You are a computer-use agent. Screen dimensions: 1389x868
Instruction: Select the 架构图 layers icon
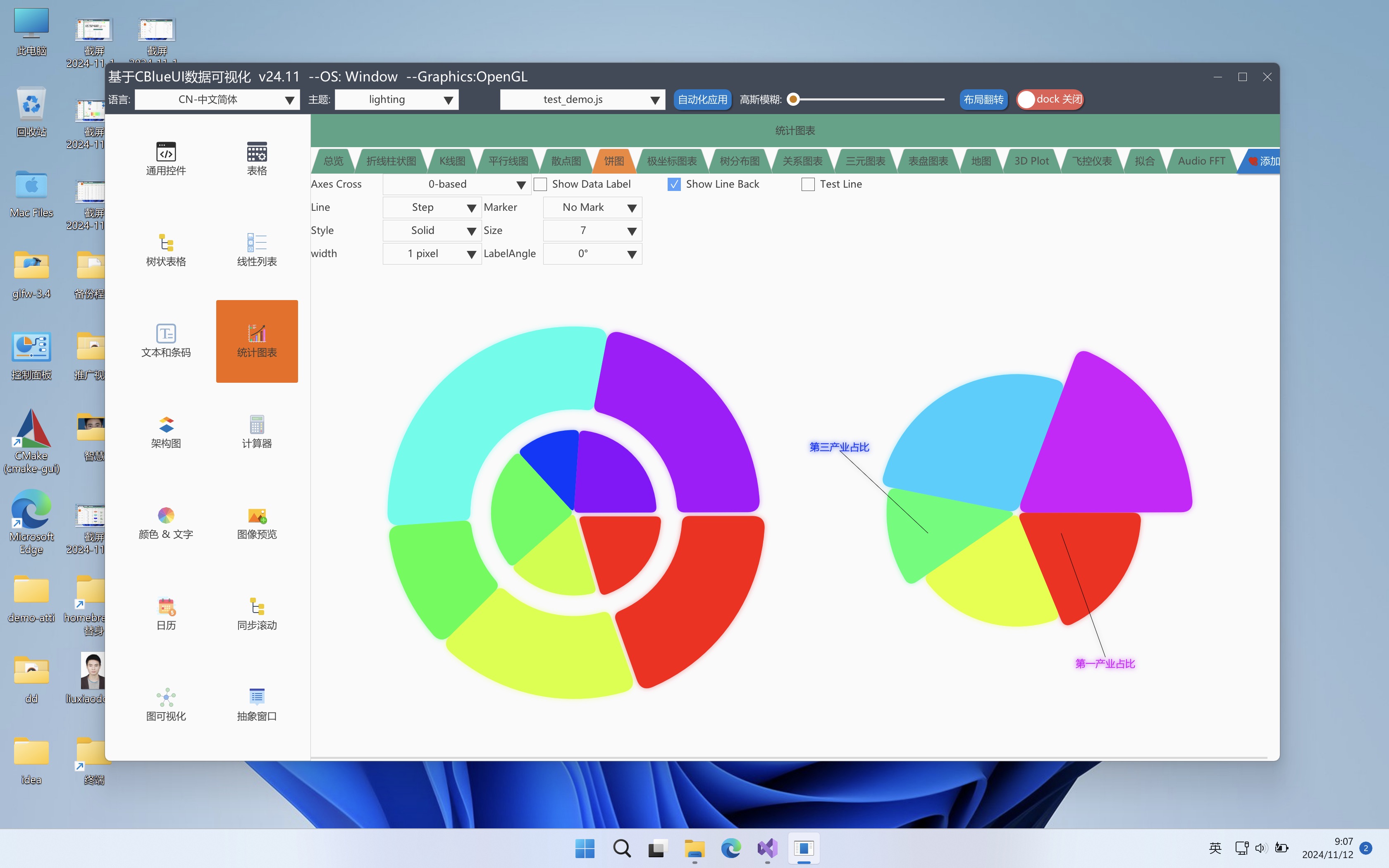(166, 424)
